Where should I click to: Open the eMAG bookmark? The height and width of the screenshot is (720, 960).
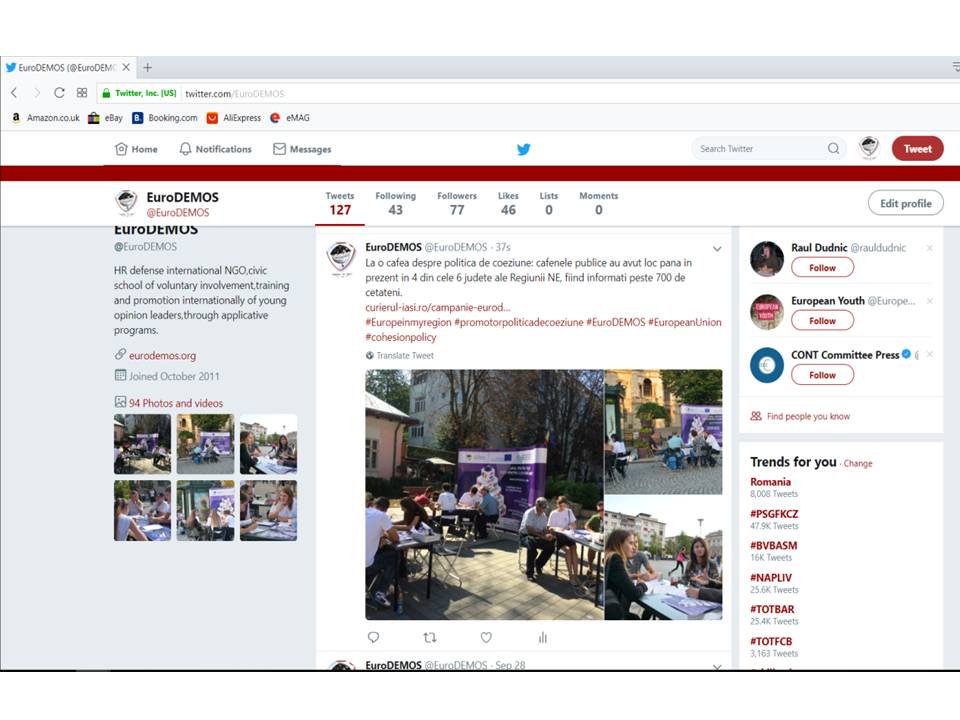click(290, 118)
